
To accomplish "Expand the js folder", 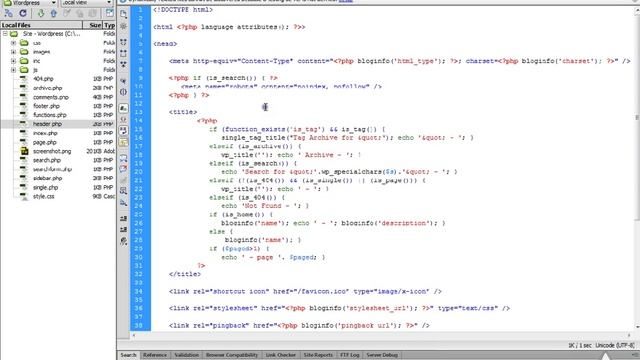I will click(x=13, y=70).
